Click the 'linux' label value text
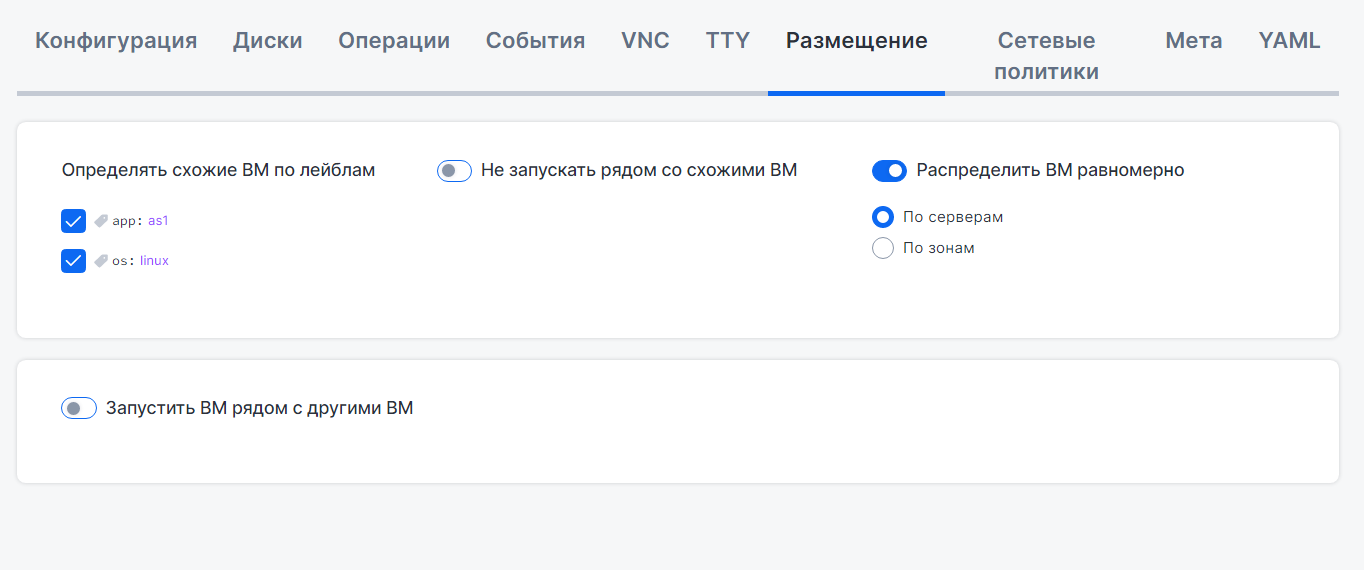The image size is (1364, 570). click(154, 261)
